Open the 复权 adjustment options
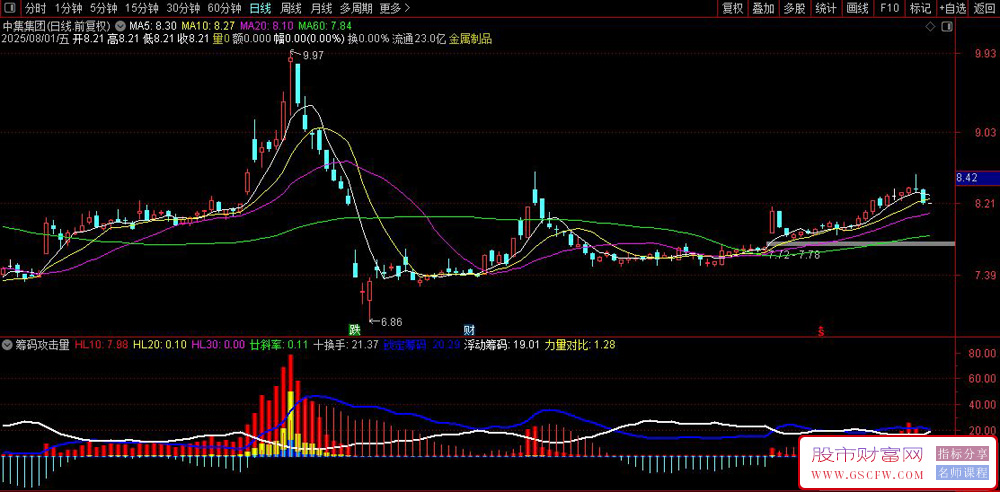Viewport: 1000px width, 492px height. coord(732,8)
